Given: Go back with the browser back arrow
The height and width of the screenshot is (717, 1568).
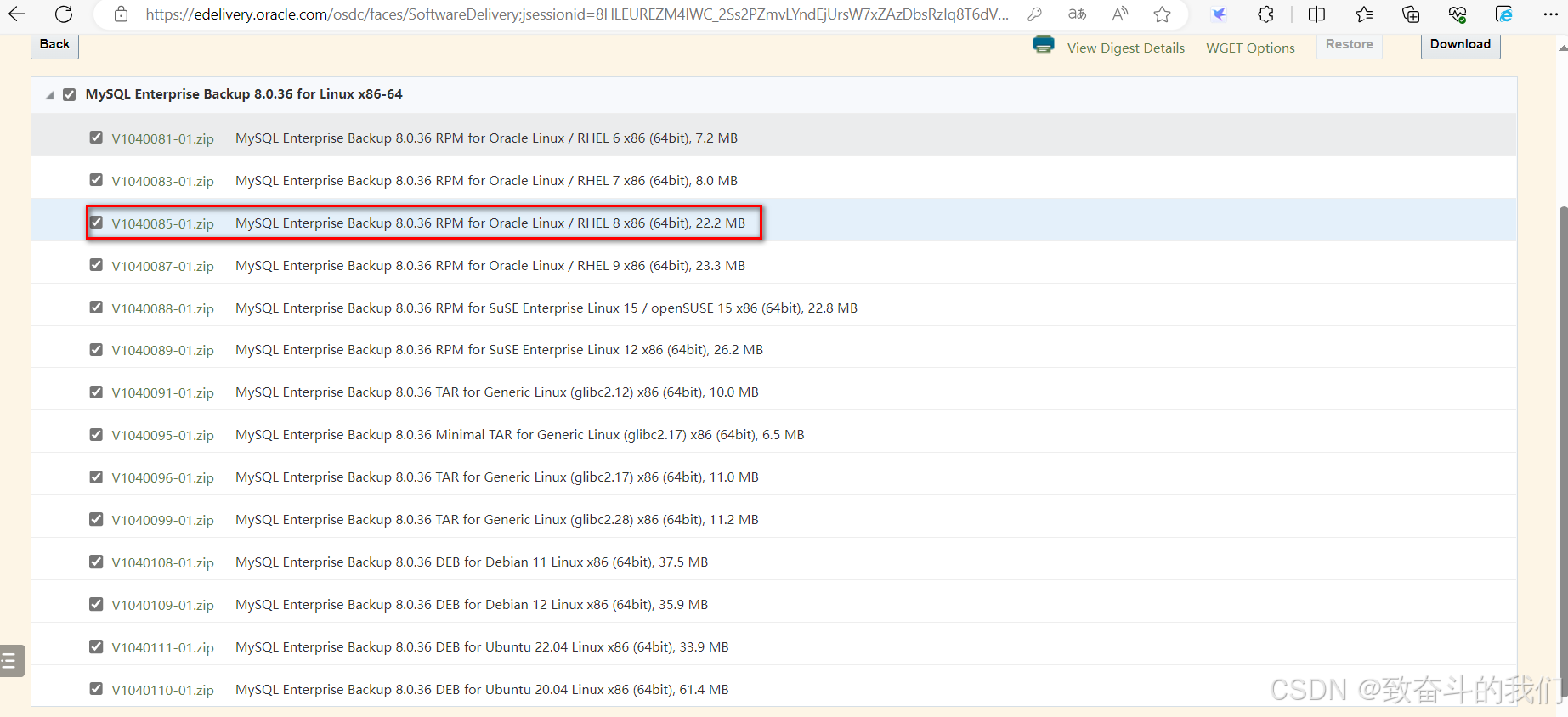Looking at the screenshot, I should pos(17,14).
